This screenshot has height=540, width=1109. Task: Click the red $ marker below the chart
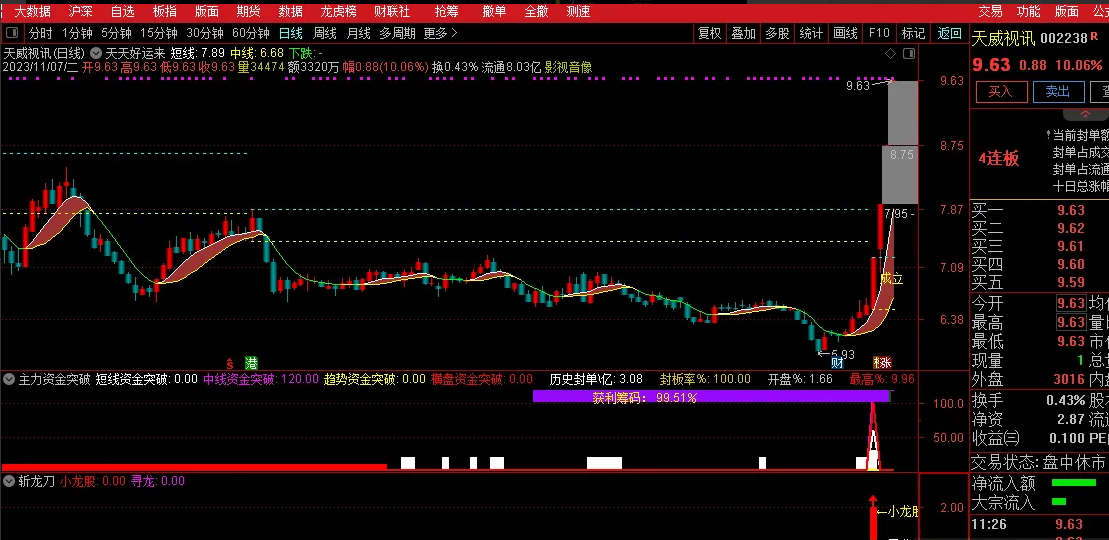(x=230, y=362)
